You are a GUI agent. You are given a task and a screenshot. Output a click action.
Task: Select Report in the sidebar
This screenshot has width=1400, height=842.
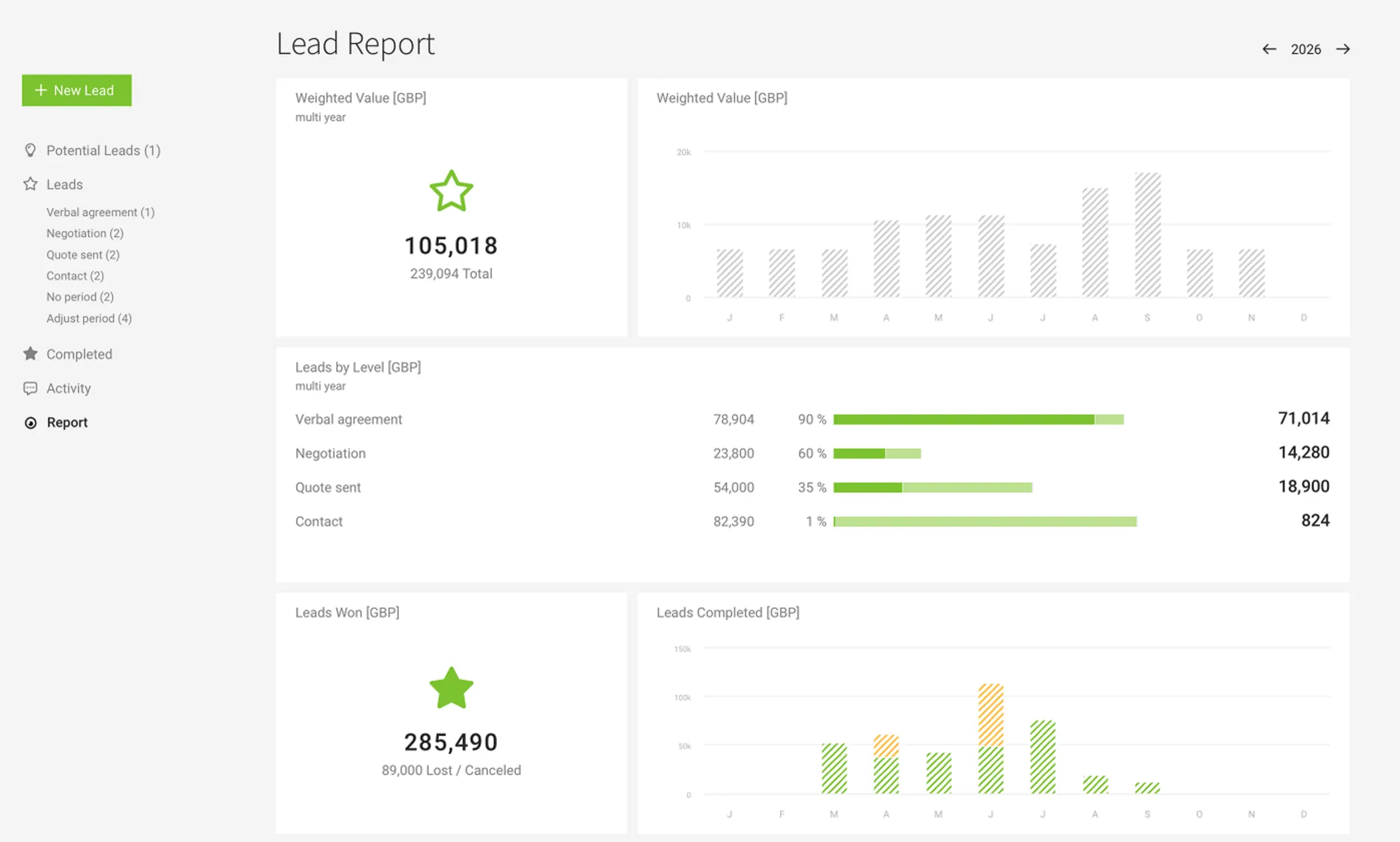(x=67, y=422)
